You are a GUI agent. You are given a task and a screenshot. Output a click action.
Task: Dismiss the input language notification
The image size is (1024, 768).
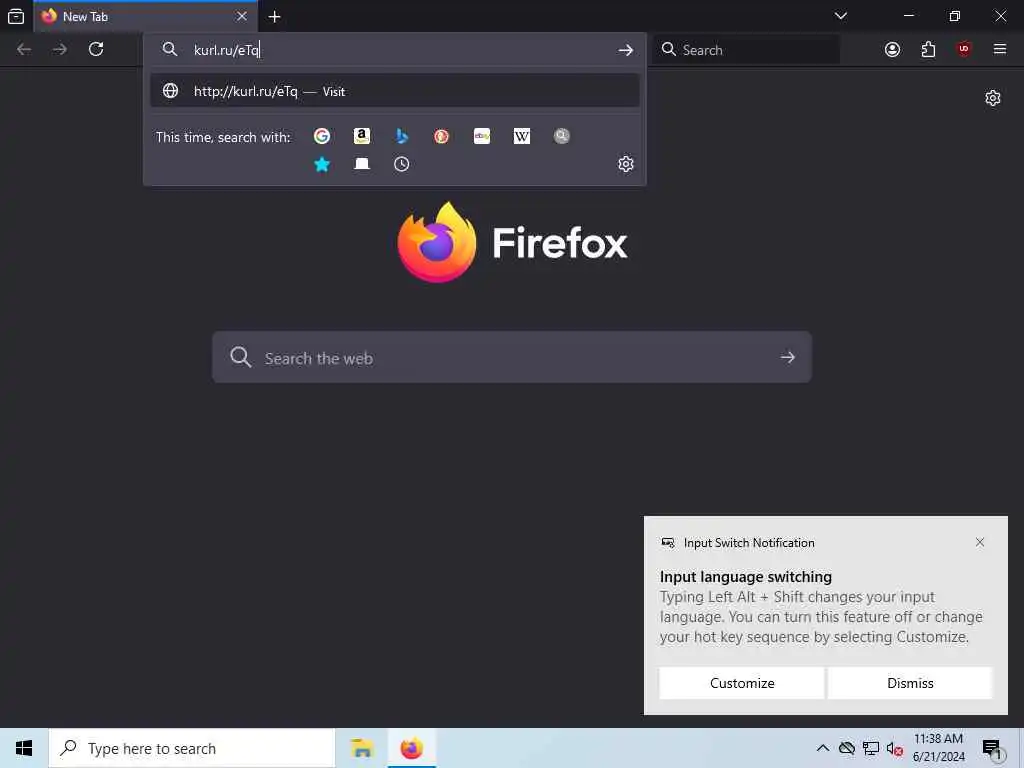point(910,683)
